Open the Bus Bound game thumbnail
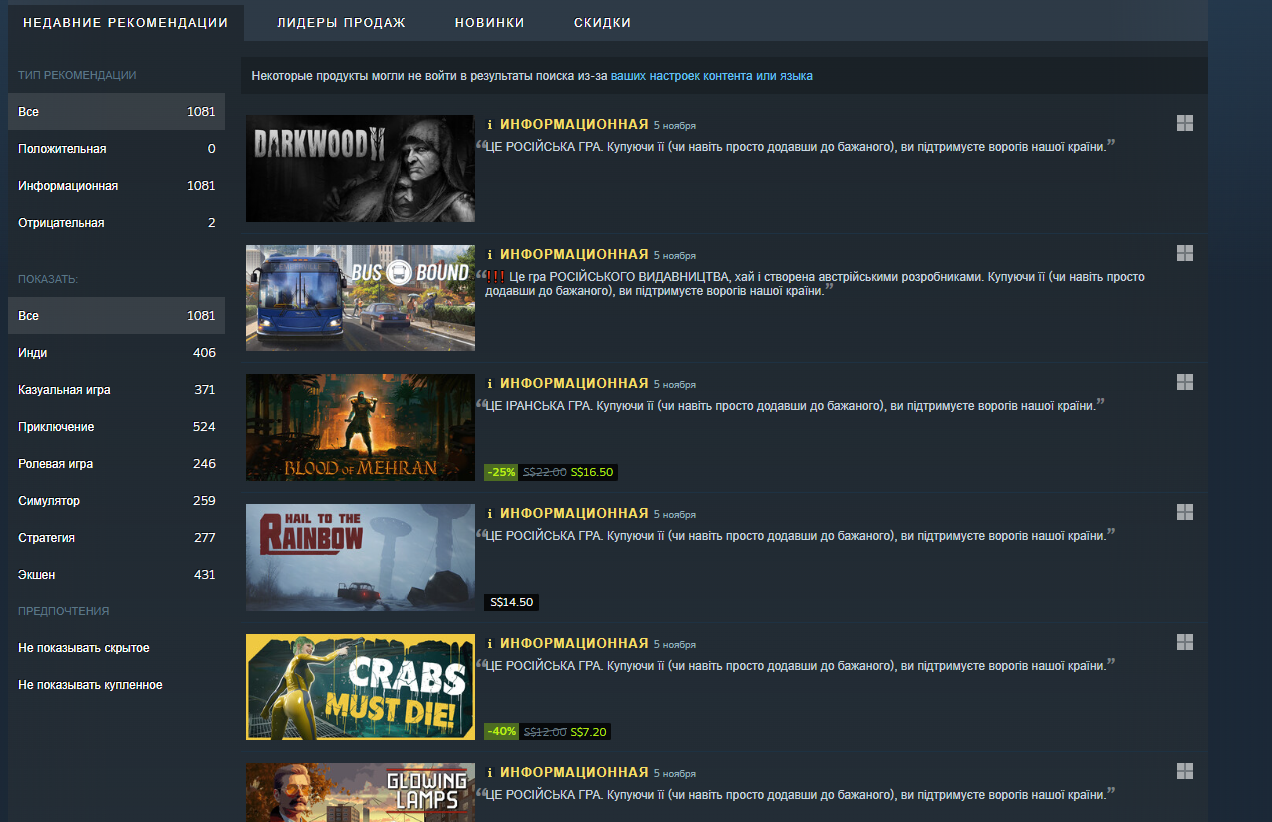This screenshot has height=822, width=1272. point(360,298)
